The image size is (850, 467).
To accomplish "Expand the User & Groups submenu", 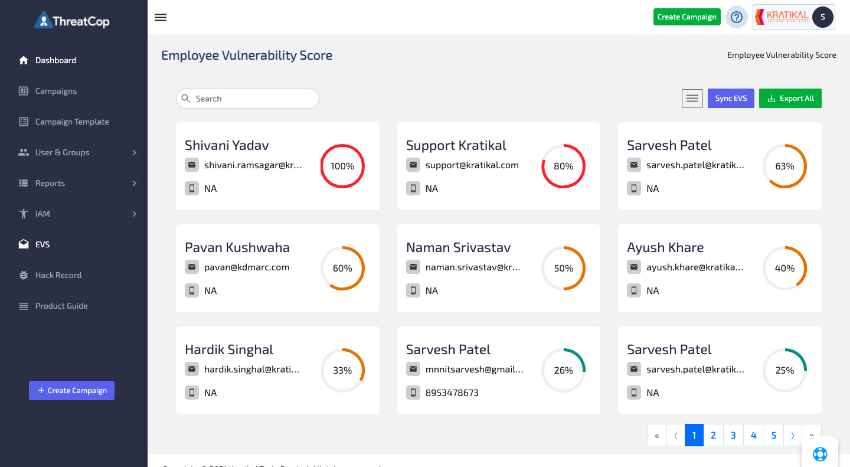I will click(134, 153).
